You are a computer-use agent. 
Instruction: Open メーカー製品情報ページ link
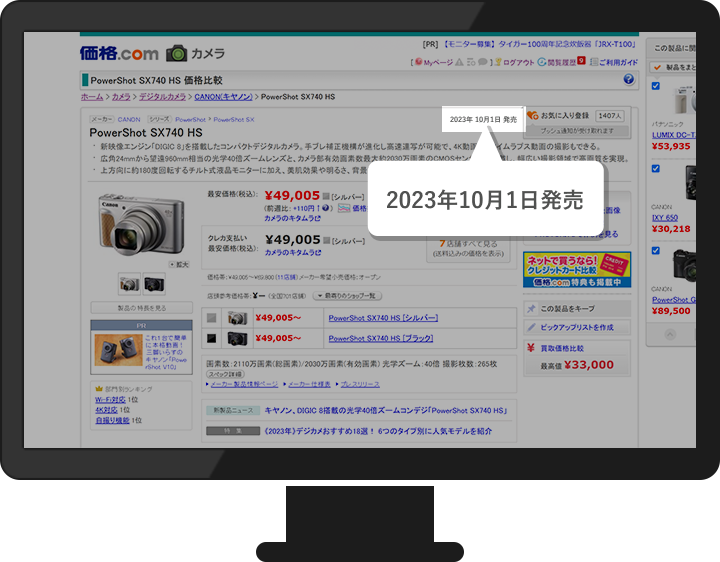244,384
